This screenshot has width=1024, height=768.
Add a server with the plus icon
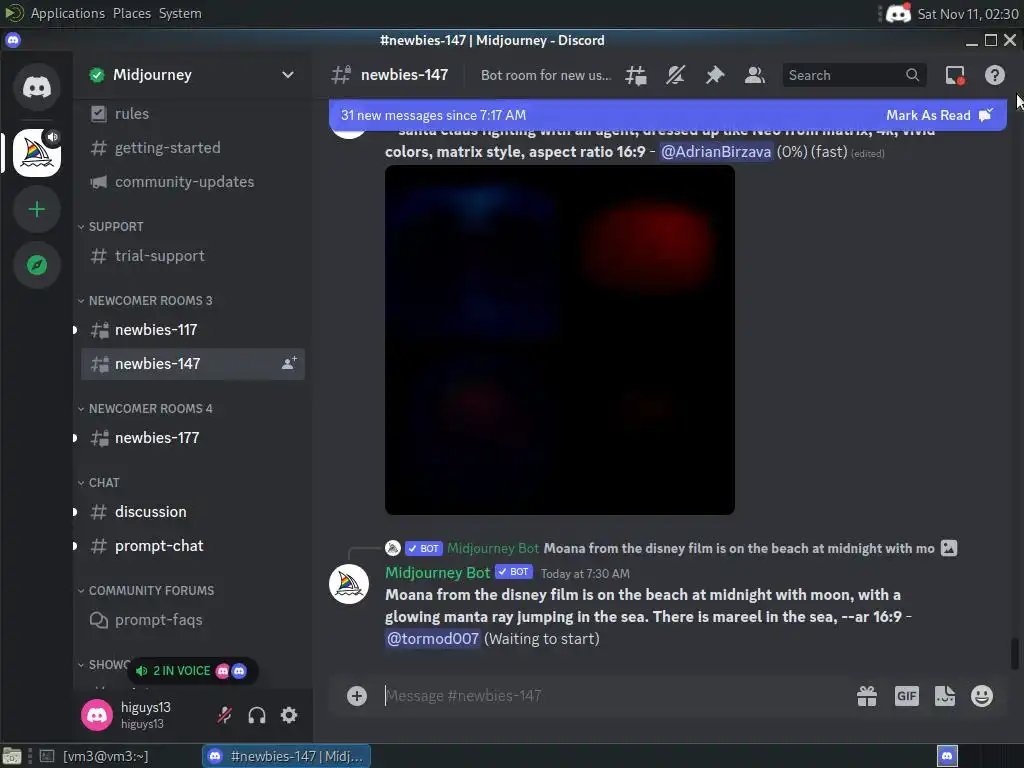pyautogui.click(x=37, y=209)
